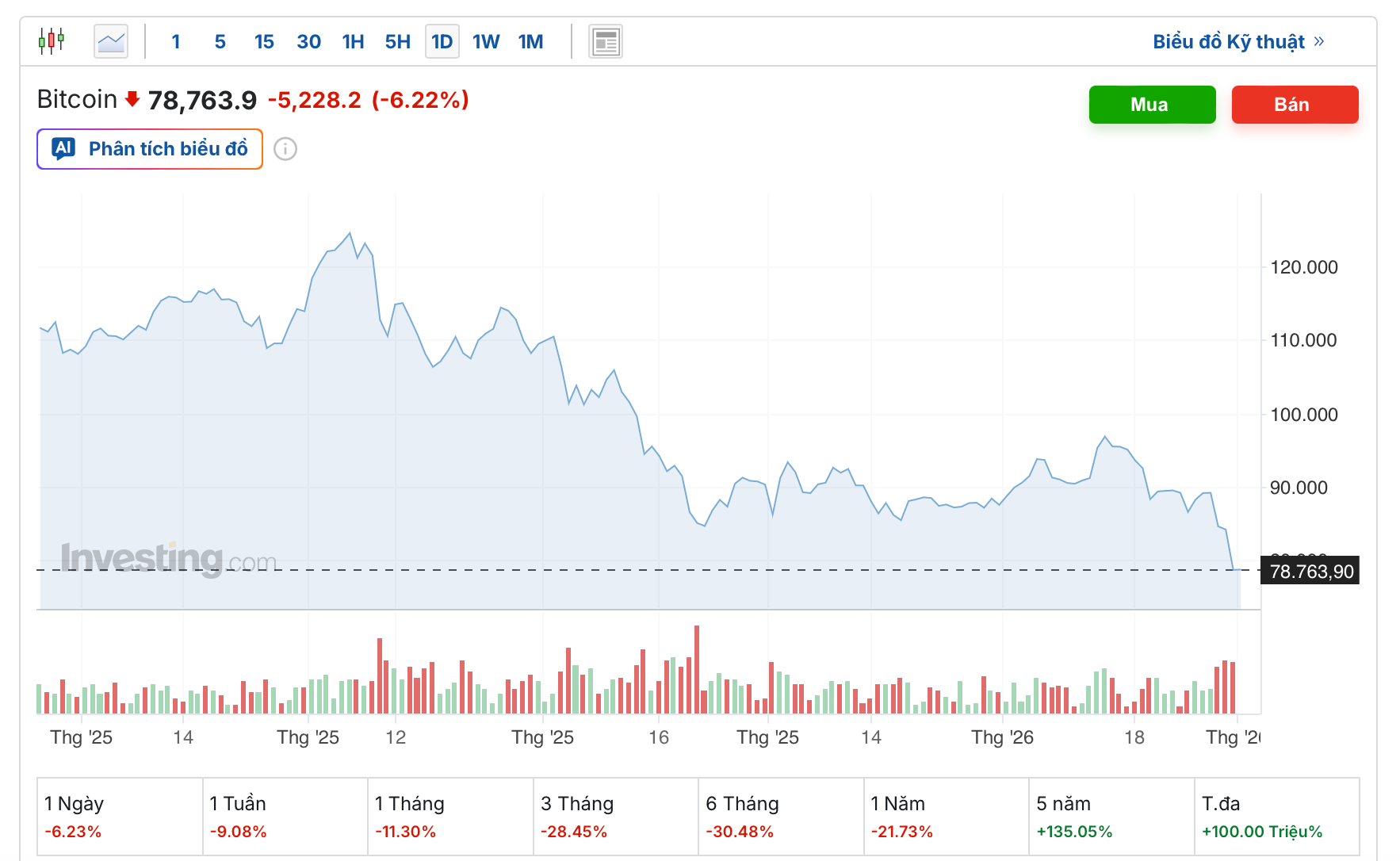Select the 1D timeframe
The image size is (1400, 861).
442,41
